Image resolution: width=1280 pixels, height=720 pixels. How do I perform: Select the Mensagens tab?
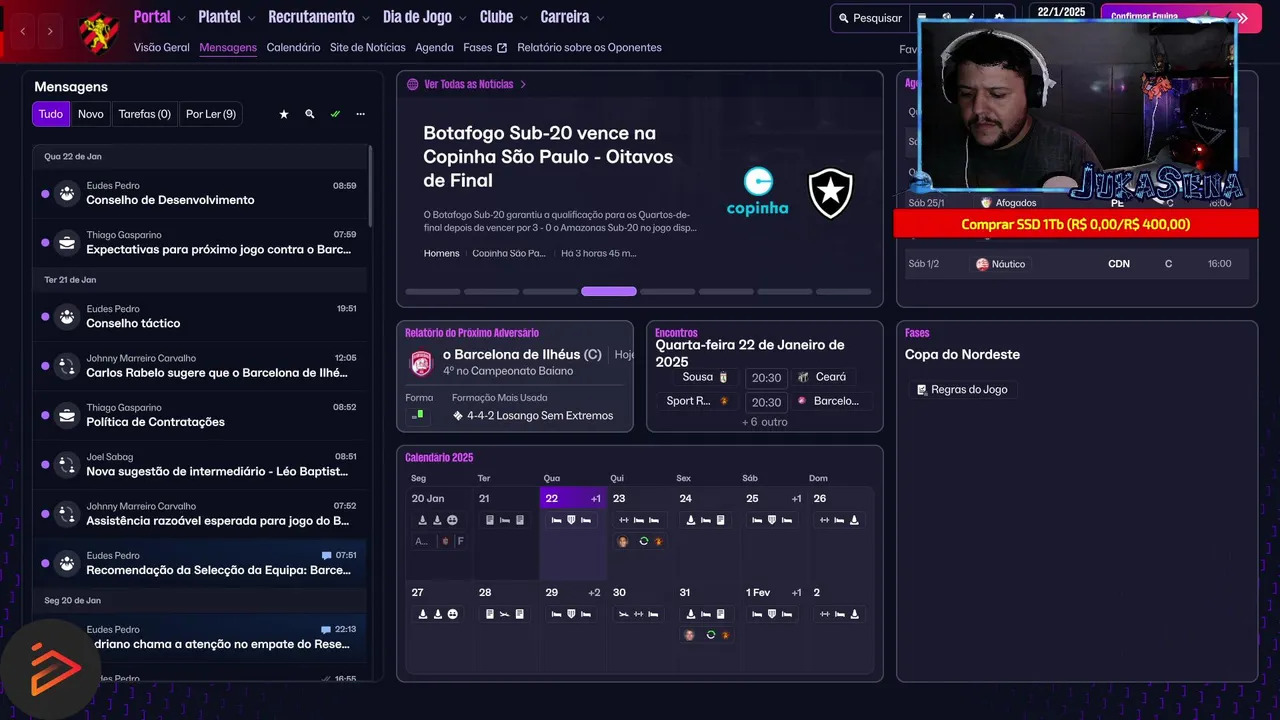[228, 47]
